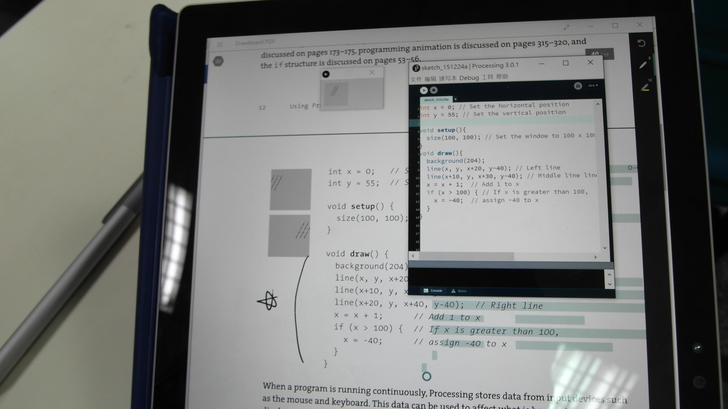Viewport: 728px width, 409px height.
Task: Click the 'x = x + 1;' line in editor
Action: point(473,184)
